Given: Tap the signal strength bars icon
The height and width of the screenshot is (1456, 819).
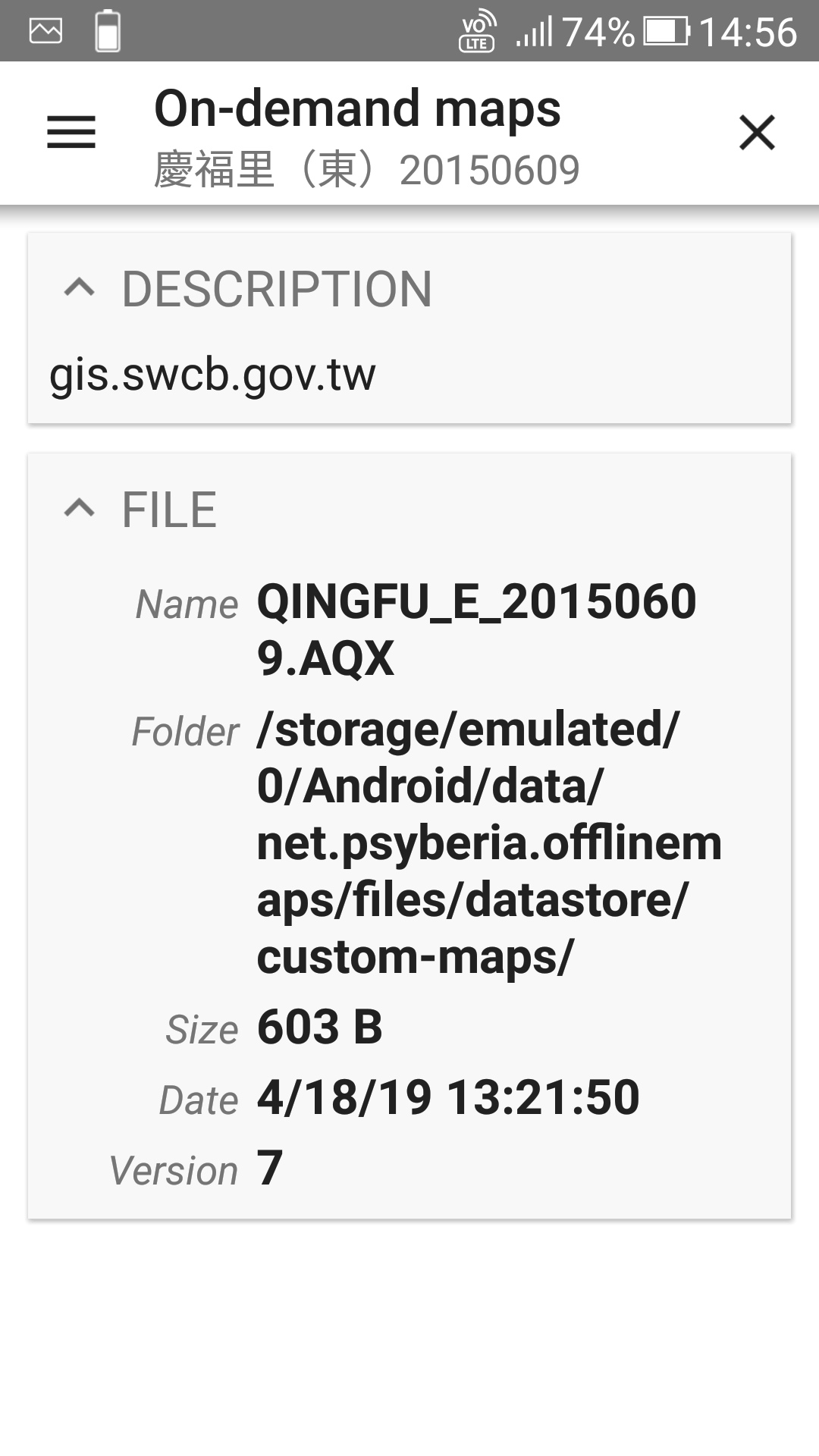Looking at the screenshot, I should point(534,32).
